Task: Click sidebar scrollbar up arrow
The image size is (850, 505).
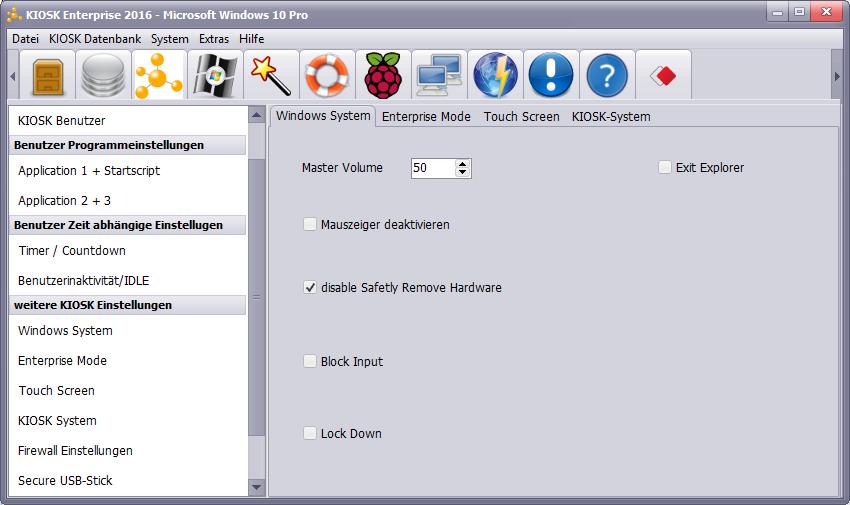Action: tap(256, 114)
